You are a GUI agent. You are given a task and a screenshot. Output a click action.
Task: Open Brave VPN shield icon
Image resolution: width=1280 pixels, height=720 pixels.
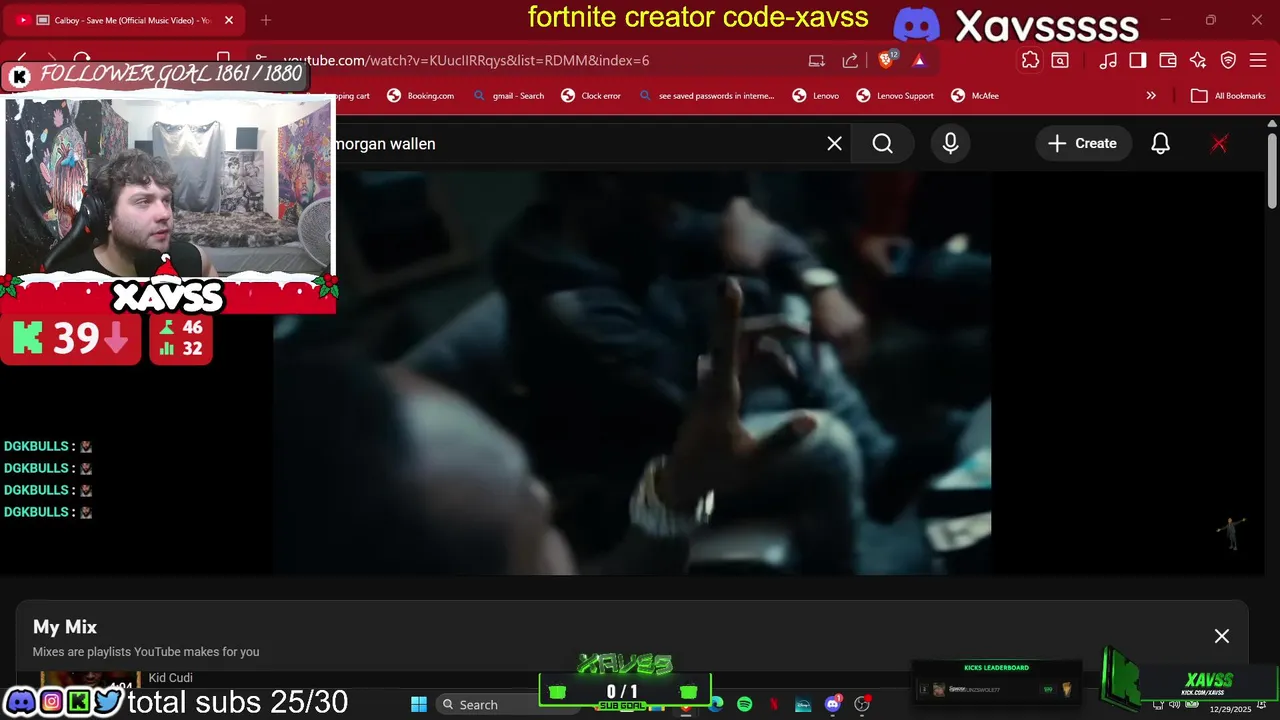[1229, 60]
